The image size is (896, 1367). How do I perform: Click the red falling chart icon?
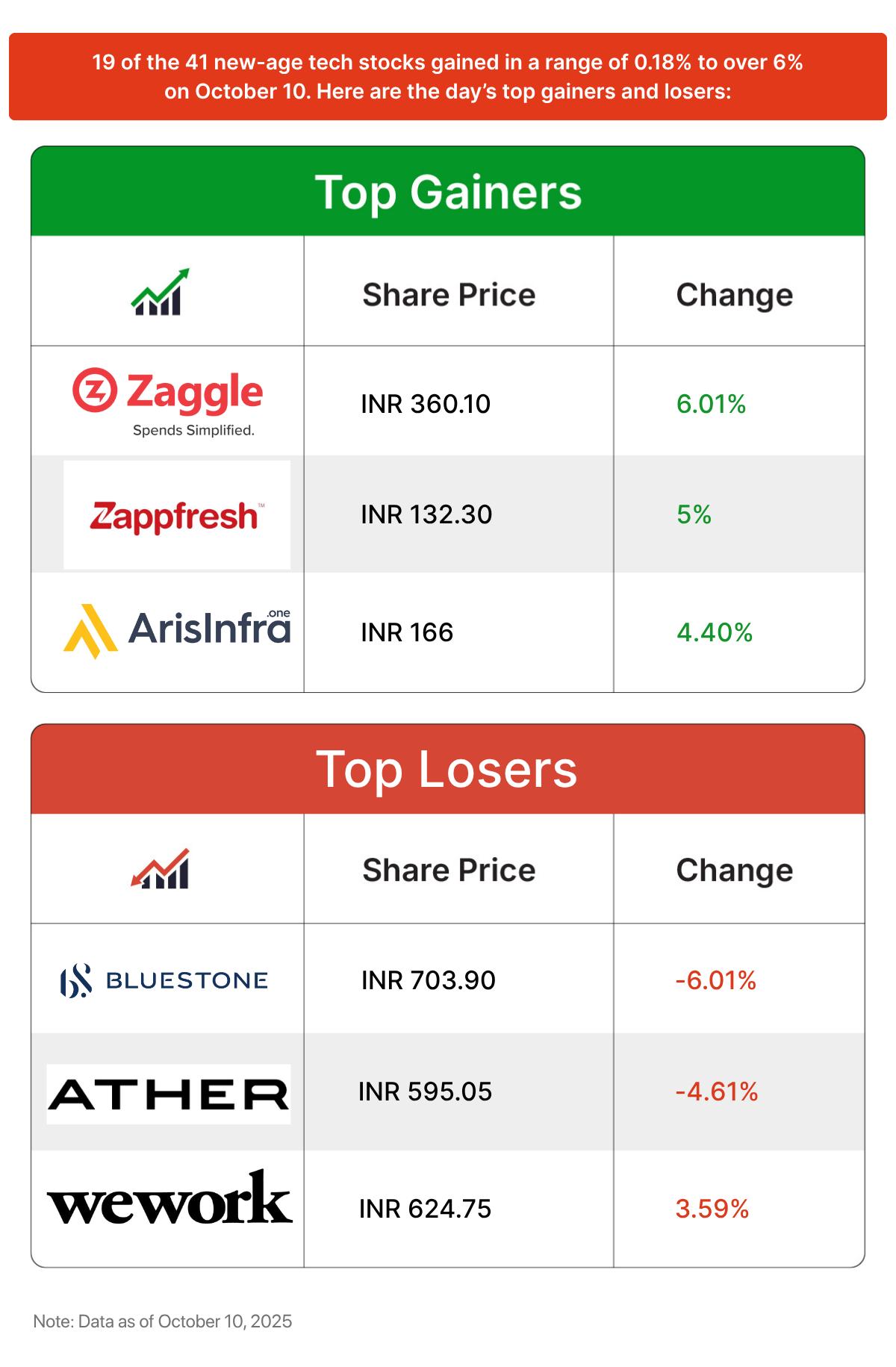tap(160, 869)
